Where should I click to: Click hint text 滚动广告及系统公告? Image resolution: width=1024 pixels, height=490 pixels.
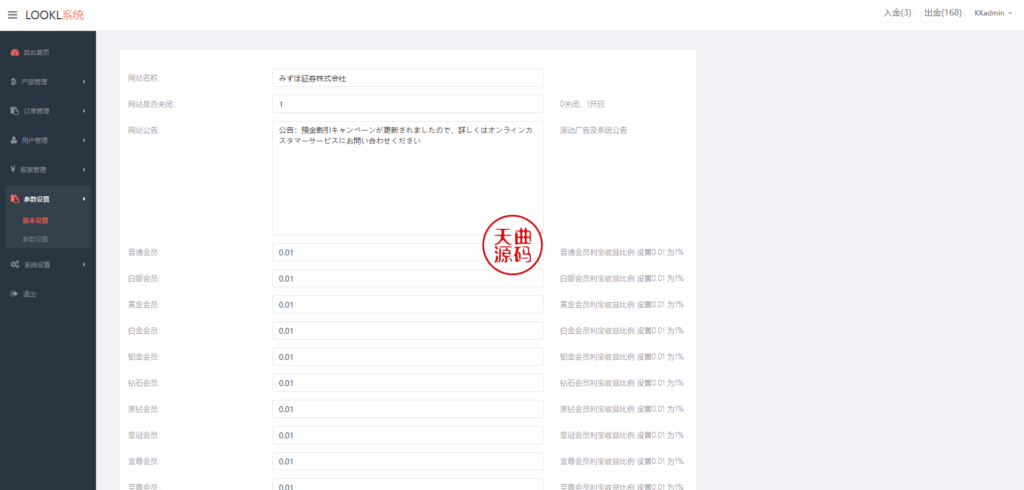point(594,130)
